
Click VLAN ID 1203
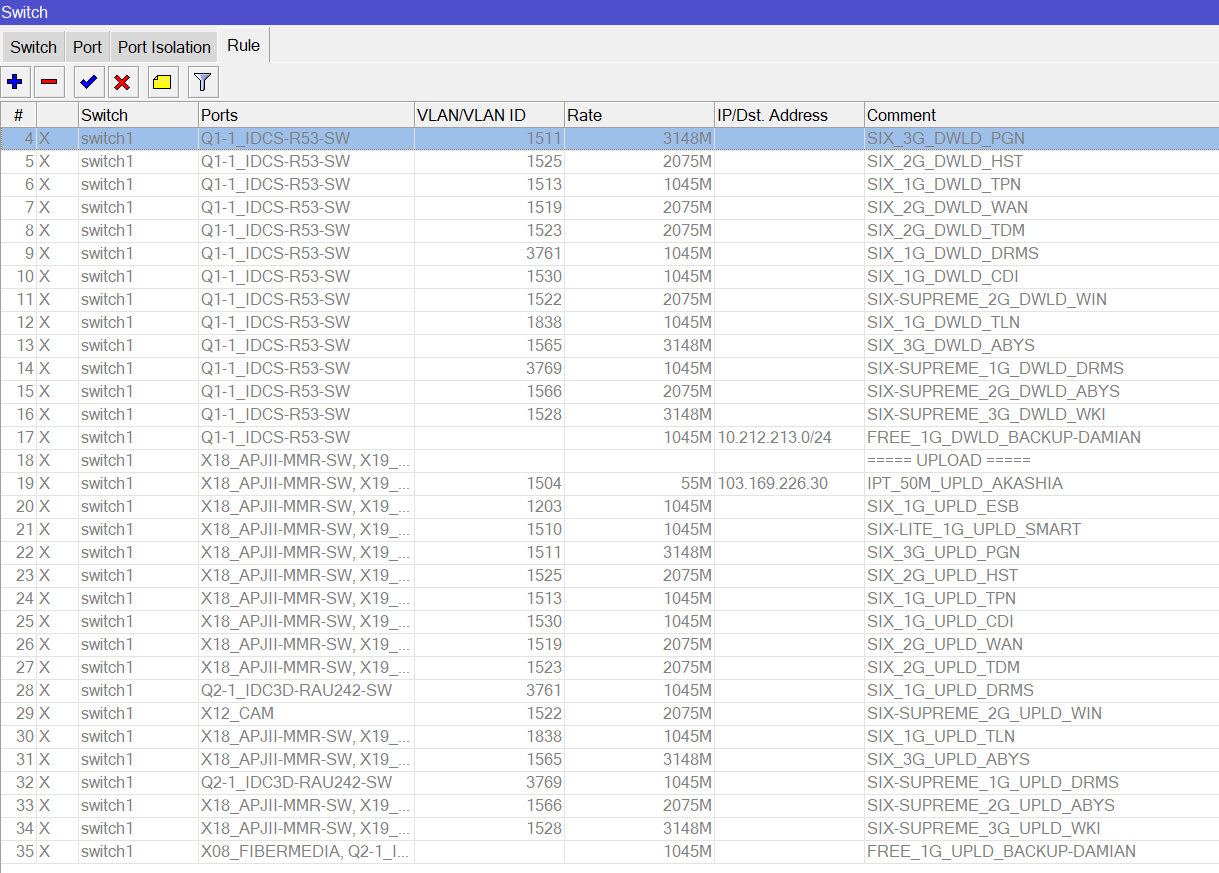[x=544, y=506]
